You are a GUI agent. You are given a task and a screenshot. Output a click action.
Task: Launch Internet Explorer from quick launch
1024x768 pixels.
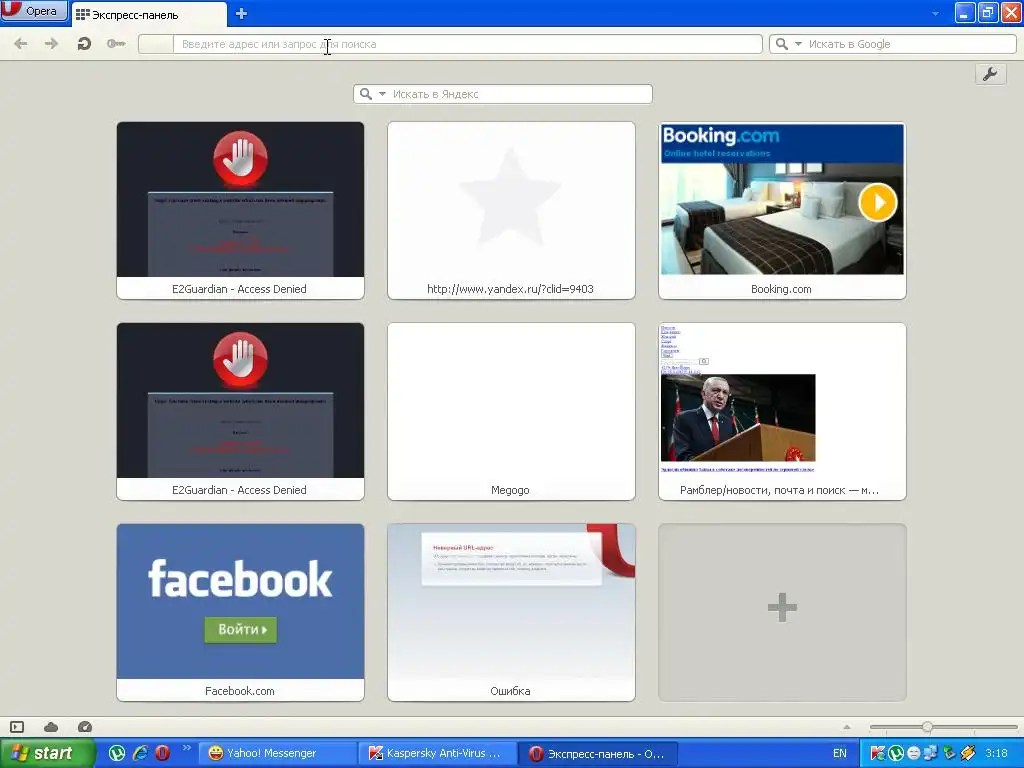[140, 753]
